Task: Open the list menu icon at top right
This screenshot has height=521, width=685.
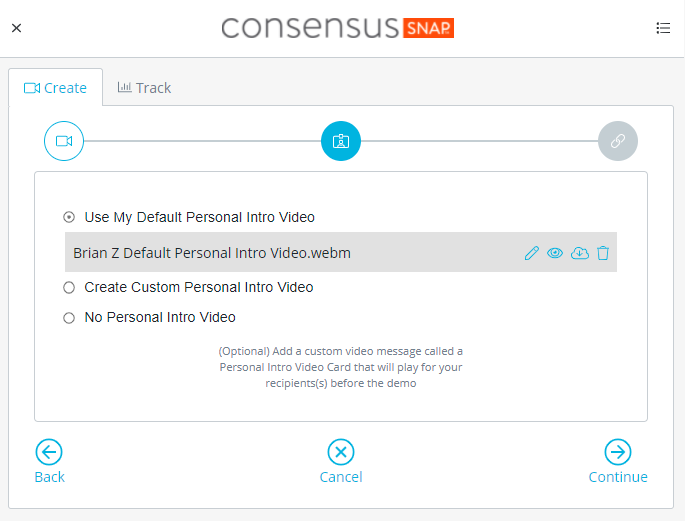Action: point(663,28)
